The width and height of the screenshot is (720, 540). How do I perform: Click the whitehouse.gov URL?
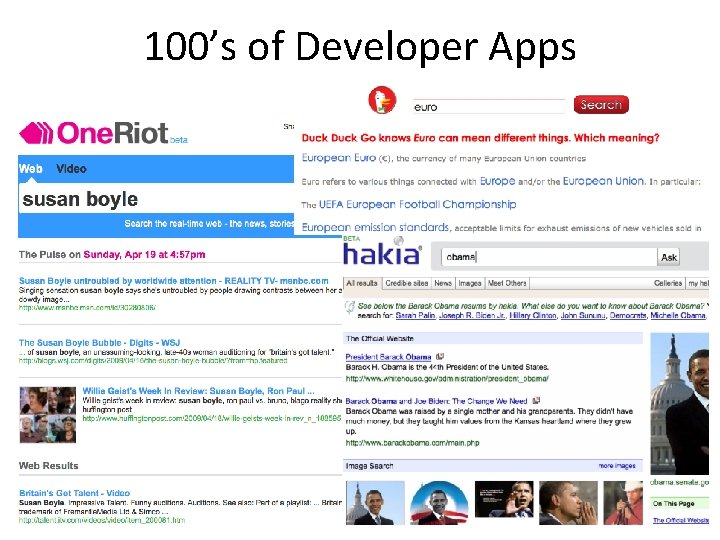click(447, 379)
